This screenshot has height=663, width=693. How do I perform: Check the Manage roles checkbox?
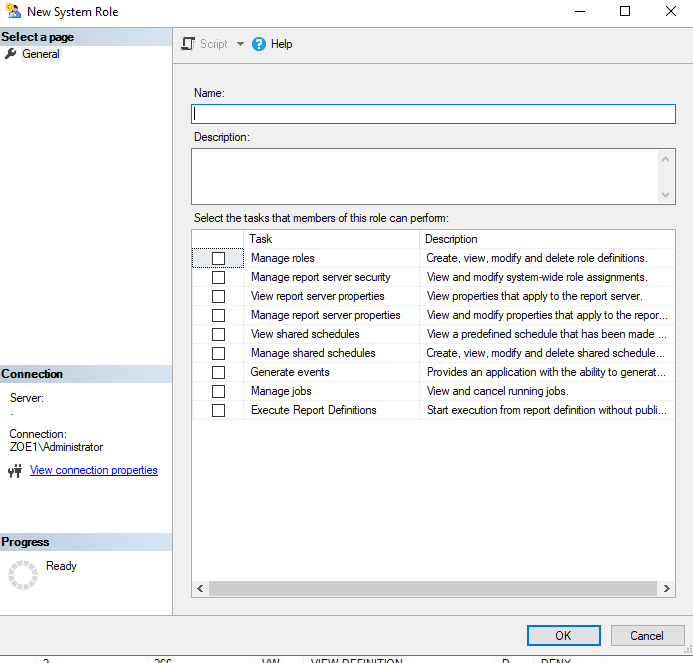[218, 259]
